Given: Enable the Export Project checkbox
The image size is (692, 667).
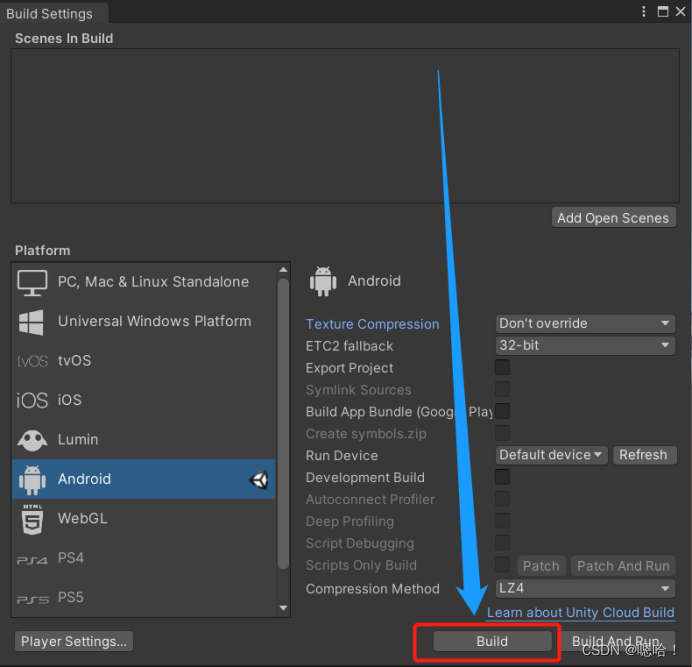Looking at the screenshot, I should click(x=502, y=367).
